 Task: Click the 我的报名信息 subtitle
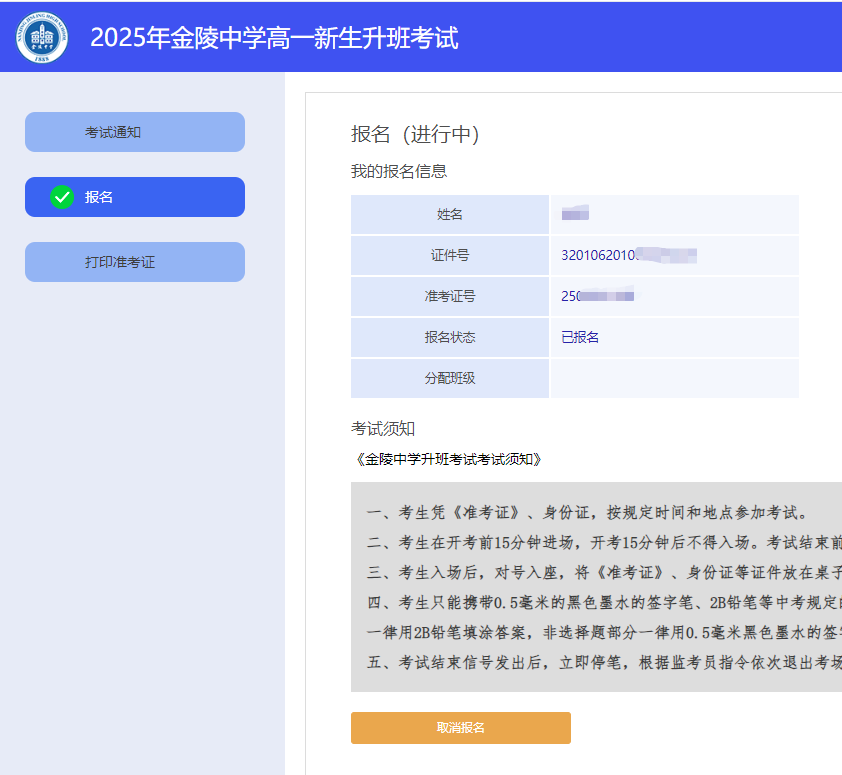click(x=398, y=171)
